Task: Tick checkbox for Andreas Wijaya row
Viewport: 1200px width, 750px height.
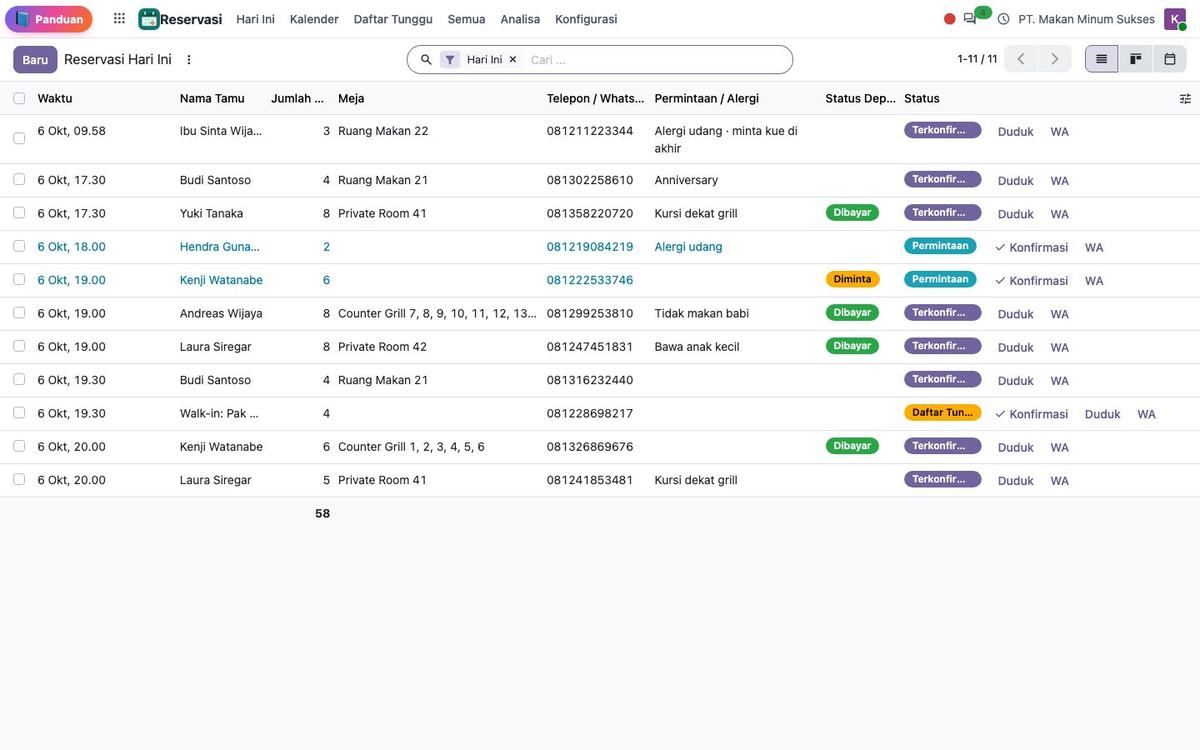Action: pos(19,313)
